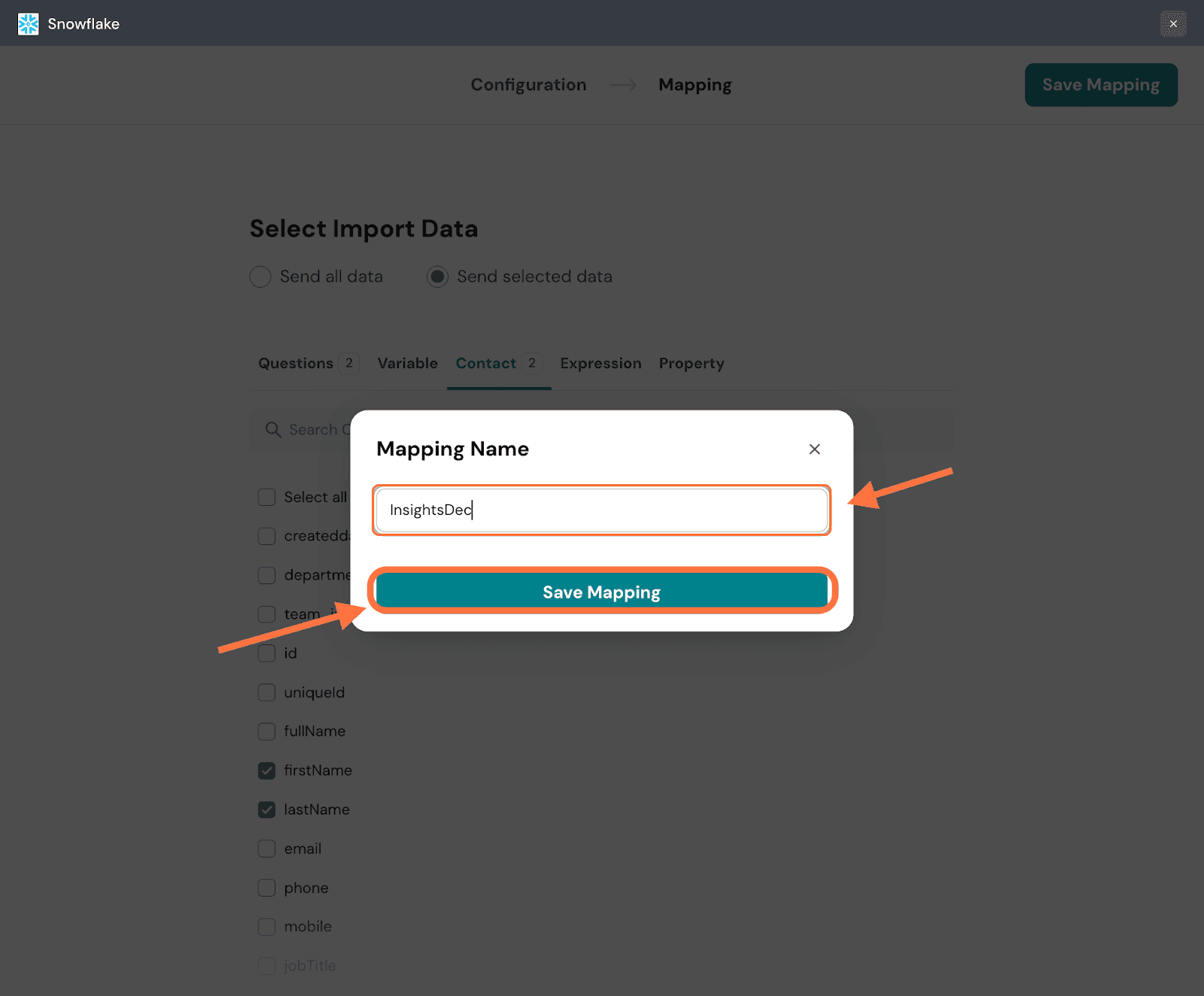Close the Mapping Name dialog
The image size is (1204, 996).
[x=814, y=449]
